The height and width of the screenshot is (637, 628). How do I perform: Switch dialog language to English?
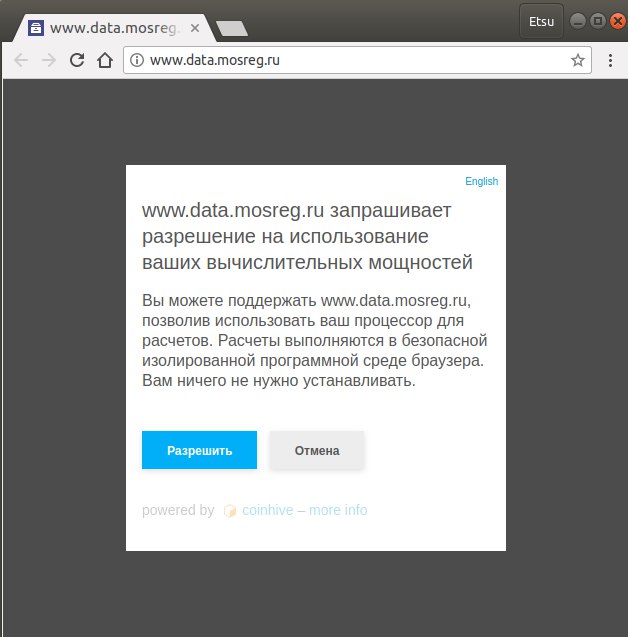(481, 181)
